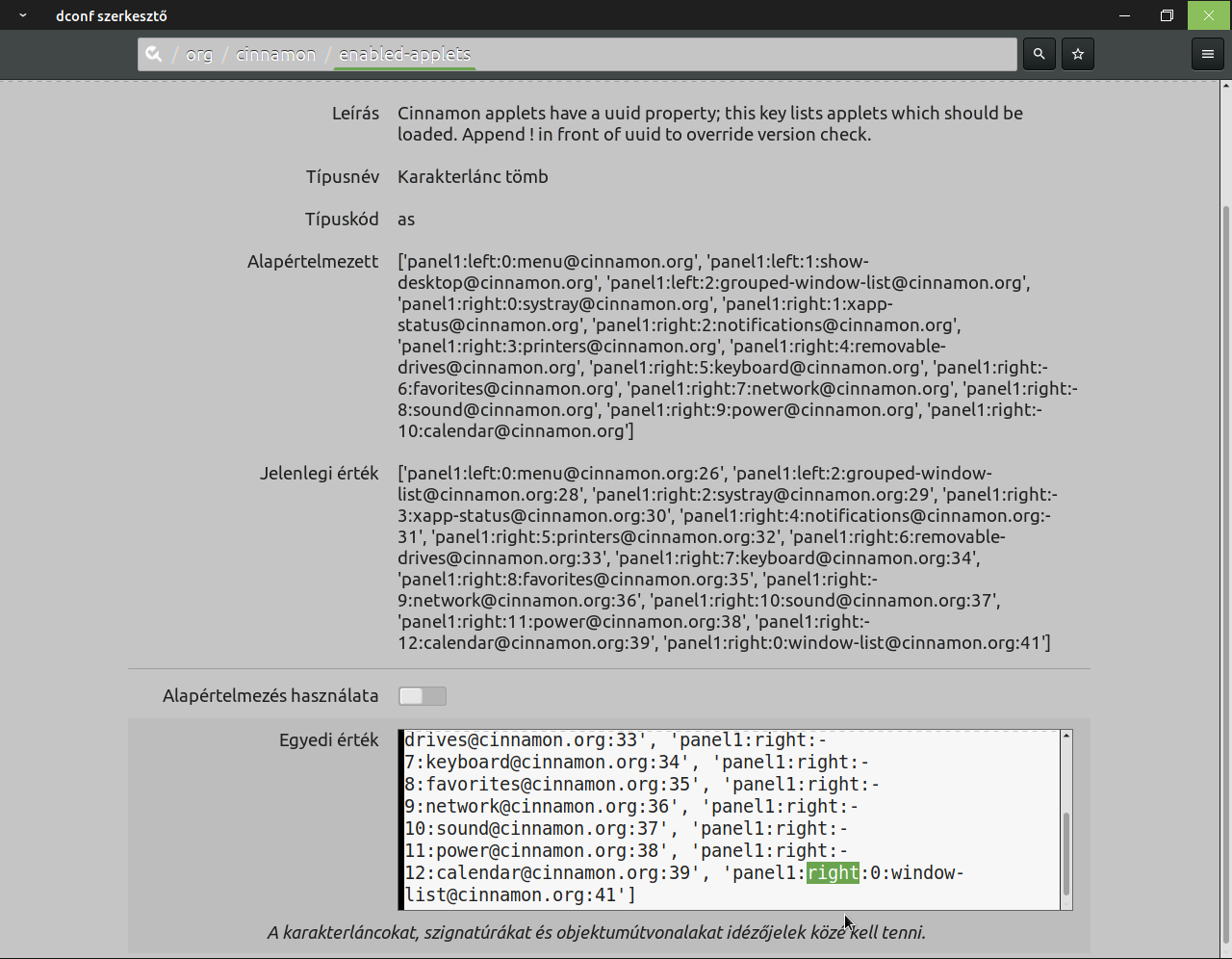Click the 'Alapértelmezett' label
This screenshot has height=959, width=1232.
(x=313, y=262)
